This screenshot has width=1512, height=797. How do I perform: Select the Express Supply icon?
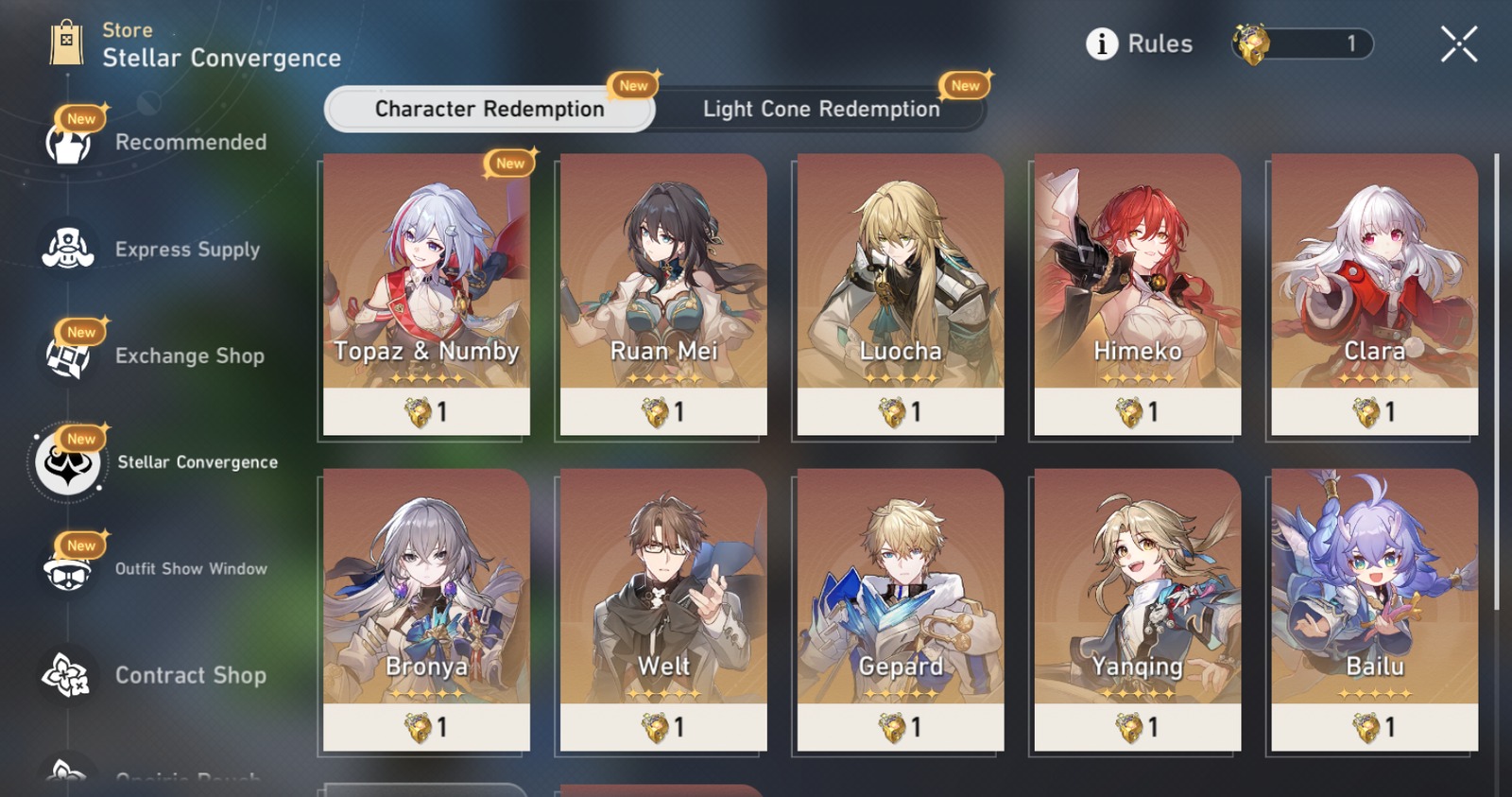[68, 249]
